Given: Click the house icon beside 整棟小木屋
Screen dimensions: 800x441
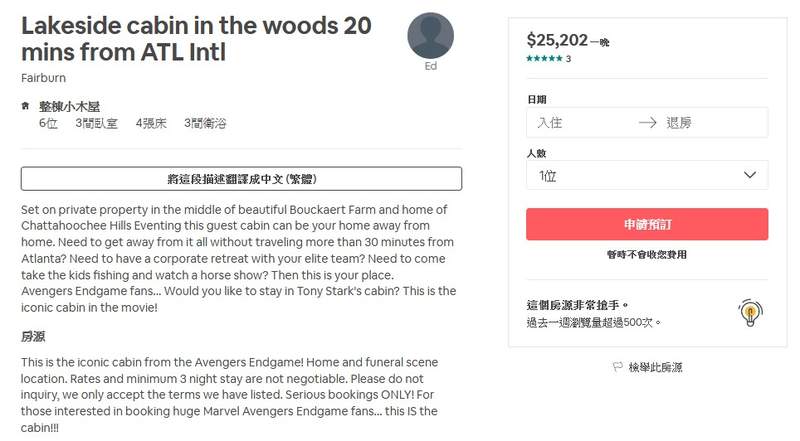Looking at the screenshot, I should [x=24, y=105].
